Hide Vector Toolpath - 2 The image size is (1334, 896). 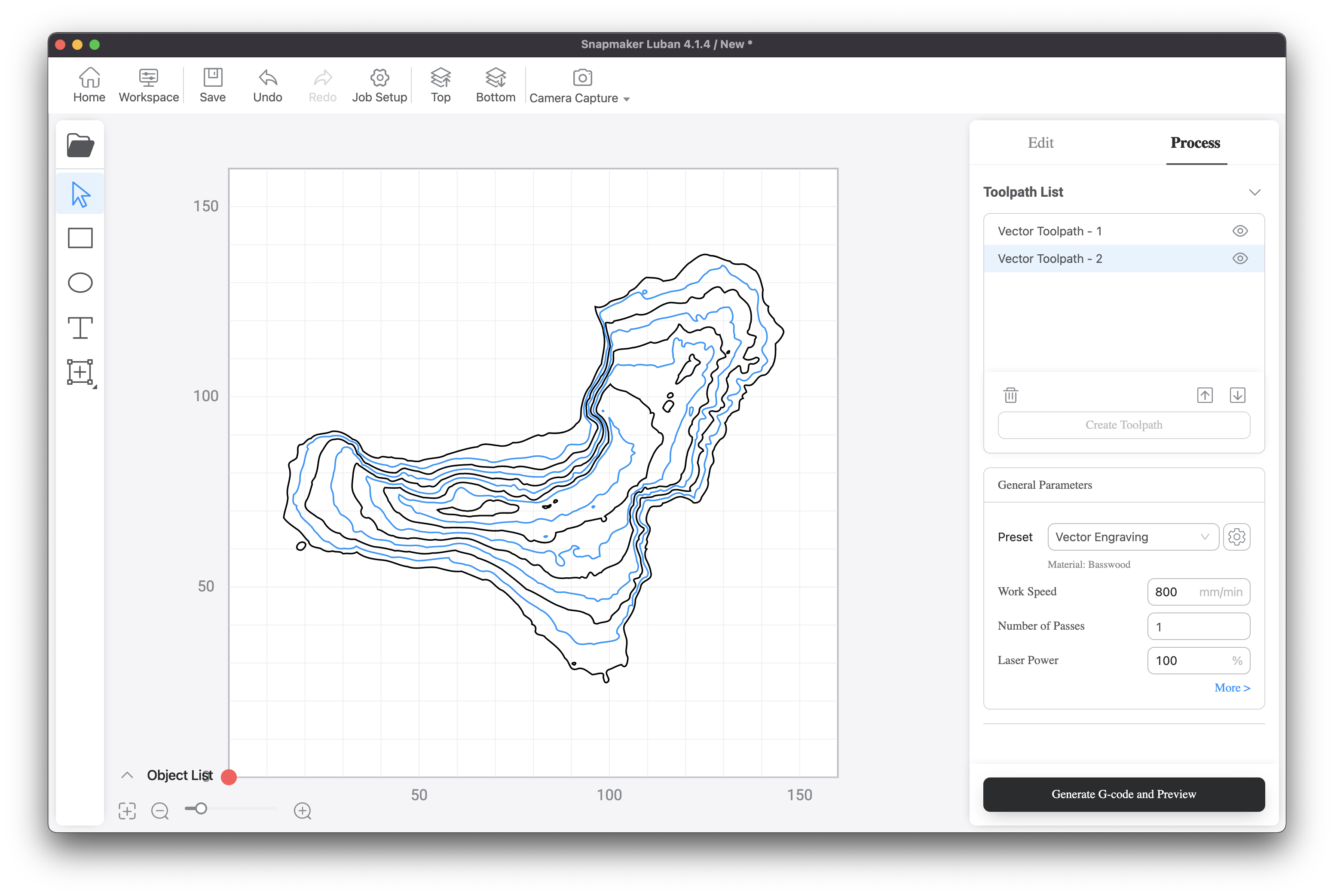(x=1239, y=258)
